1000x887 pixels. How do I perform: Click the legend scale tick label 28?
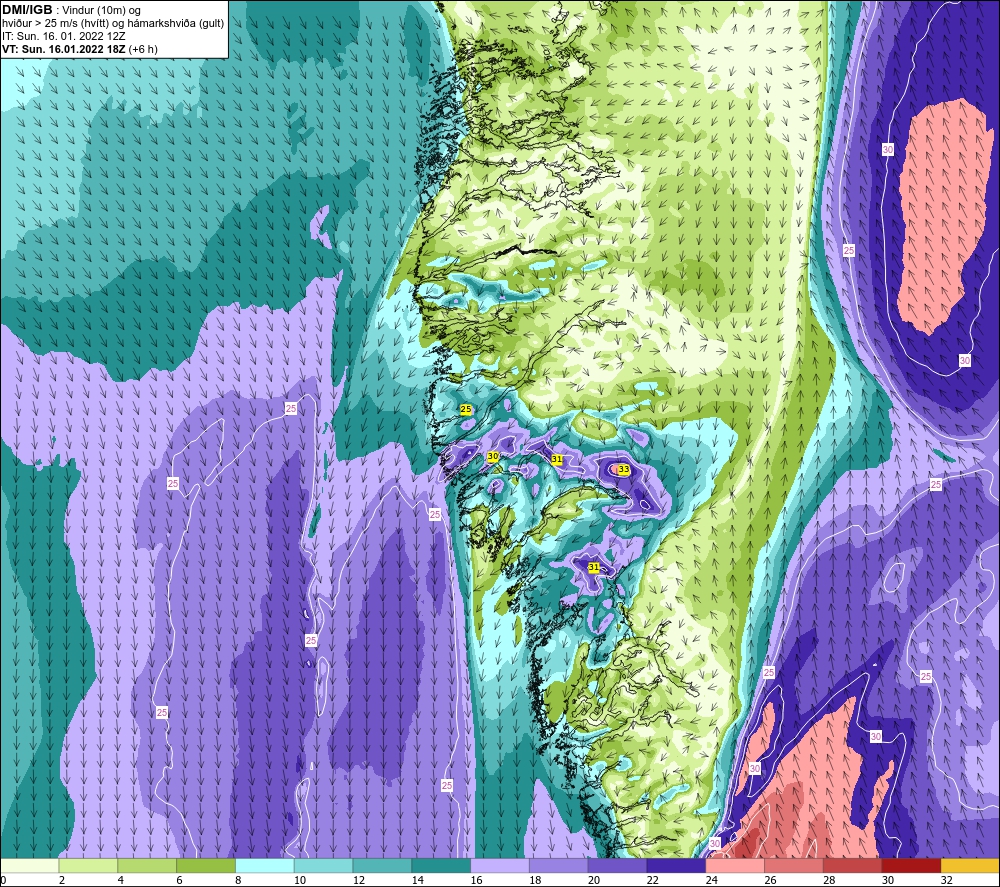829,880
